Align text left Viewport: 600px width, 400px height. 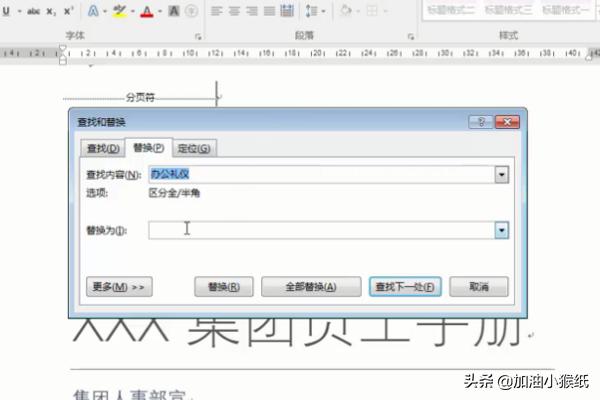click(x=217, y=11)
